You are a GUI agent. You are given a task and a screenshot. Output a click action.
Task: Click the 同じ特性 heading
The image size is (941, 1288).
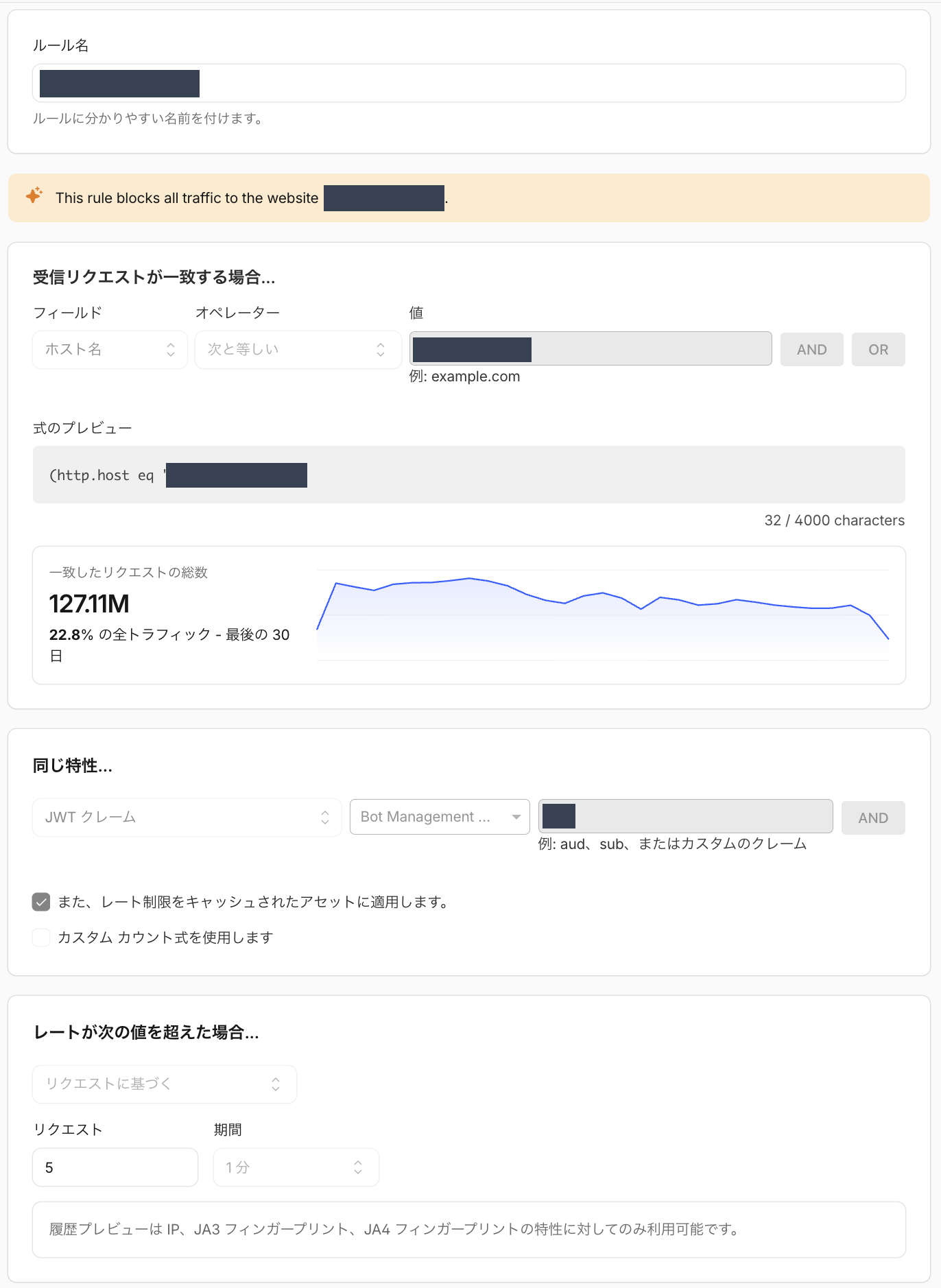pos(73,765)
